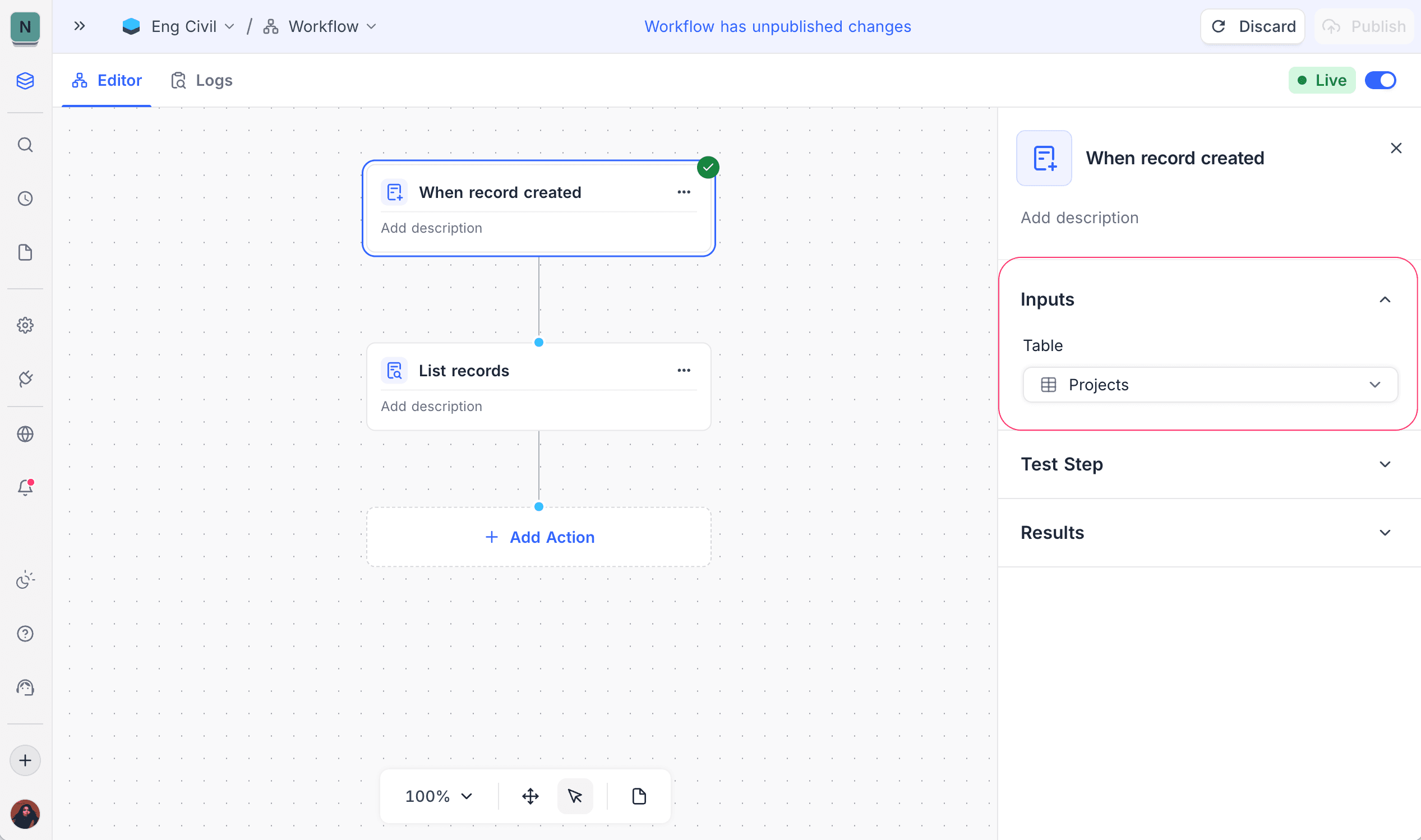The image size is (1421, 840).
Task: Open recent history from the sidebar clock icon
Action: pyautogui.click(x=25, y=199)
